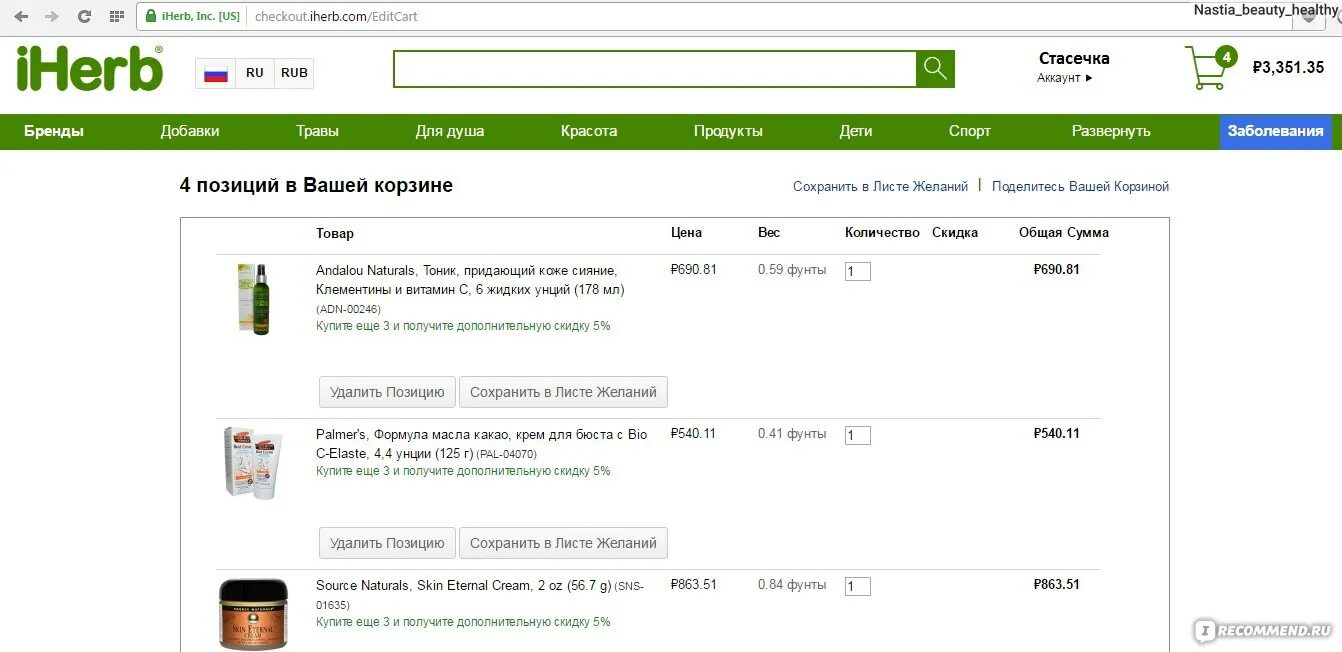Open Andalou Naturals tonic product link
Screen dimensions: 1342x652
[x=470, y=280]
